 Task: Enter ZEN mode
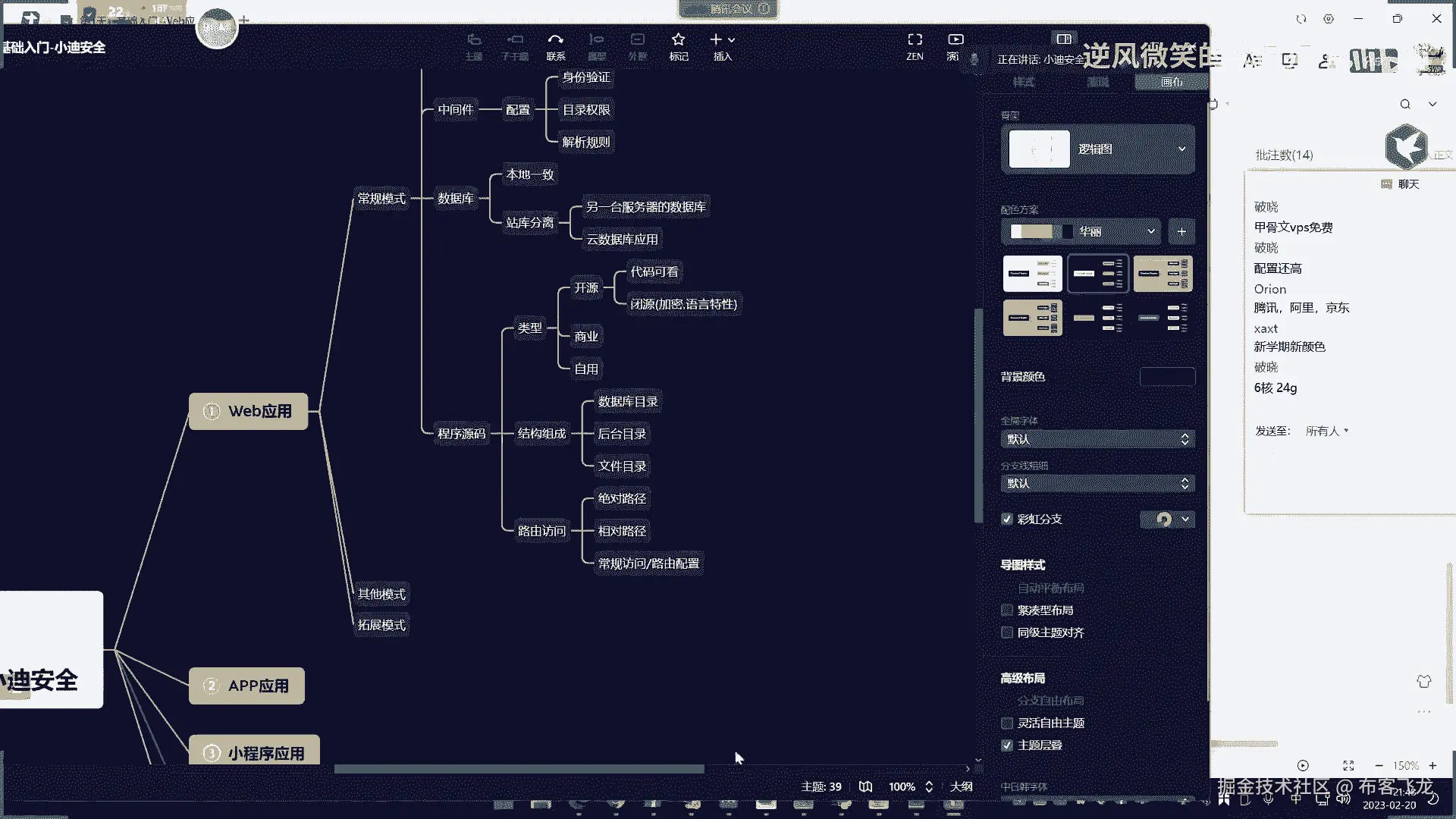(x=915, y=40)
